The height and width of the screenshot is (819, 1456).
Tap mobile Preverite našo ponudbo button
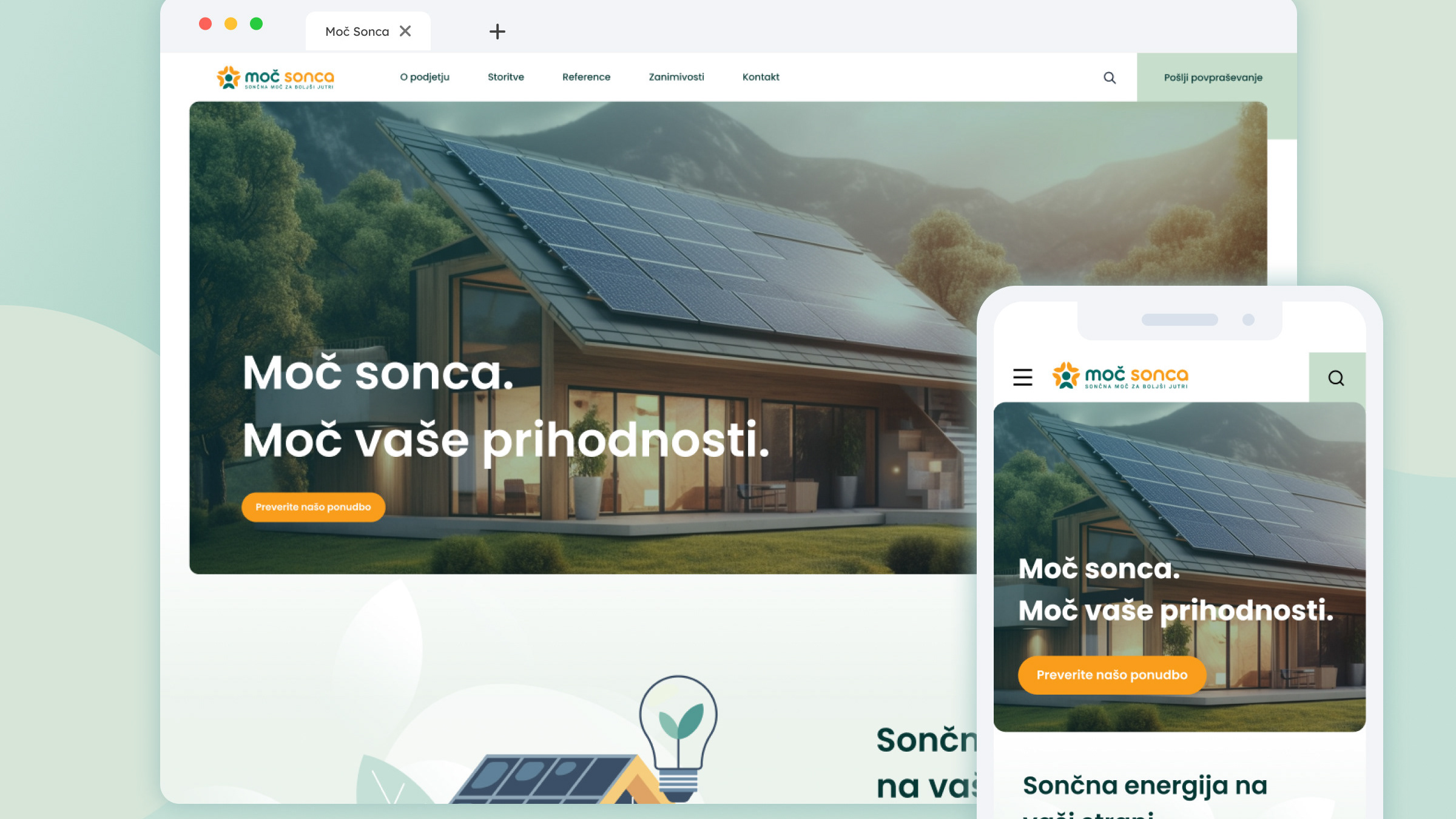pos(1112,675)
